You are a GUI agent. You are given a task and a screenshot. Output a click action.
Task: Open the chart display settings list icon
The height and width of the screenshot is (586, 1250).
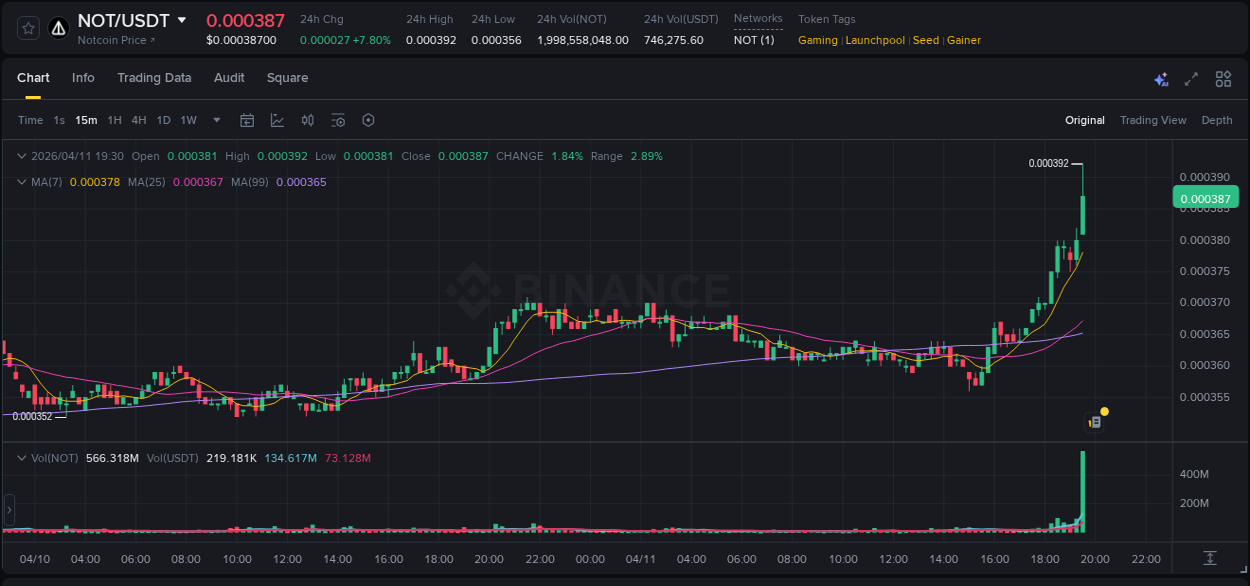coord(338,120)
